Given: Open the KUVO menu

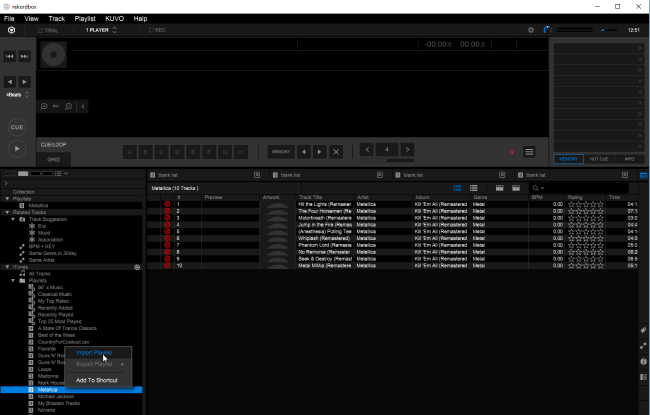Looking at the screenshot, I should point(114,19).
